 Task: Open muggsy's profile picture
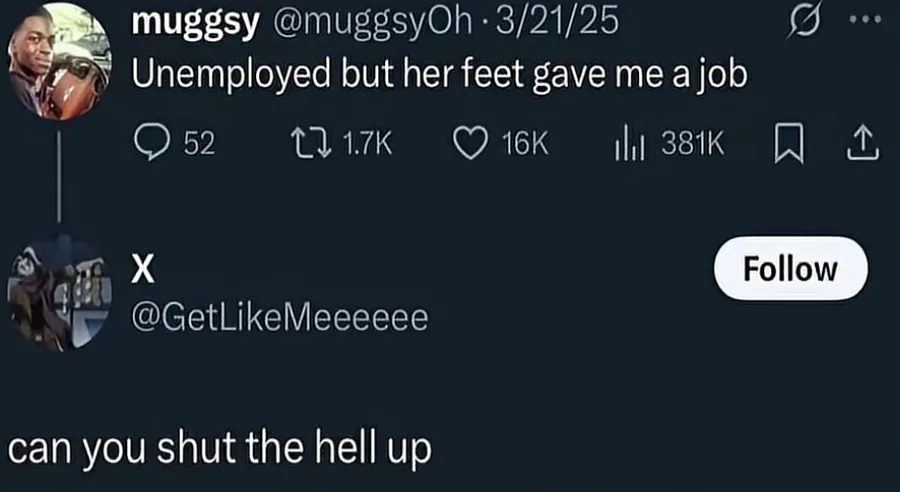point(60,61)
